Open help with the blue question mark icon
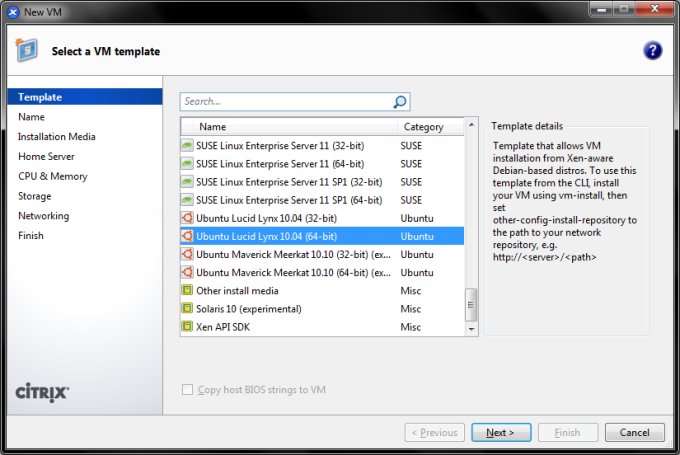Image resolution: width=680 pixels, height=455 pixels. pos(652,51)
